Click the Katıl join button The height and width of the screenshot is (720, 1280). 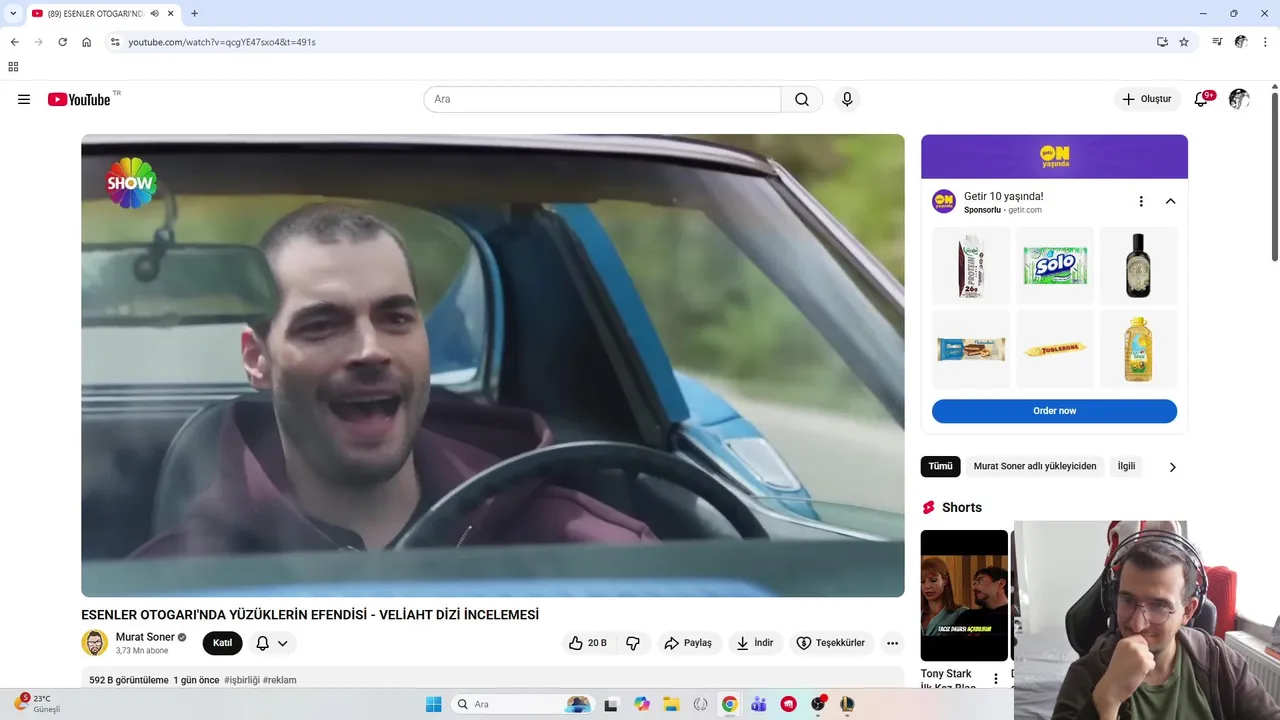point(222,643)
